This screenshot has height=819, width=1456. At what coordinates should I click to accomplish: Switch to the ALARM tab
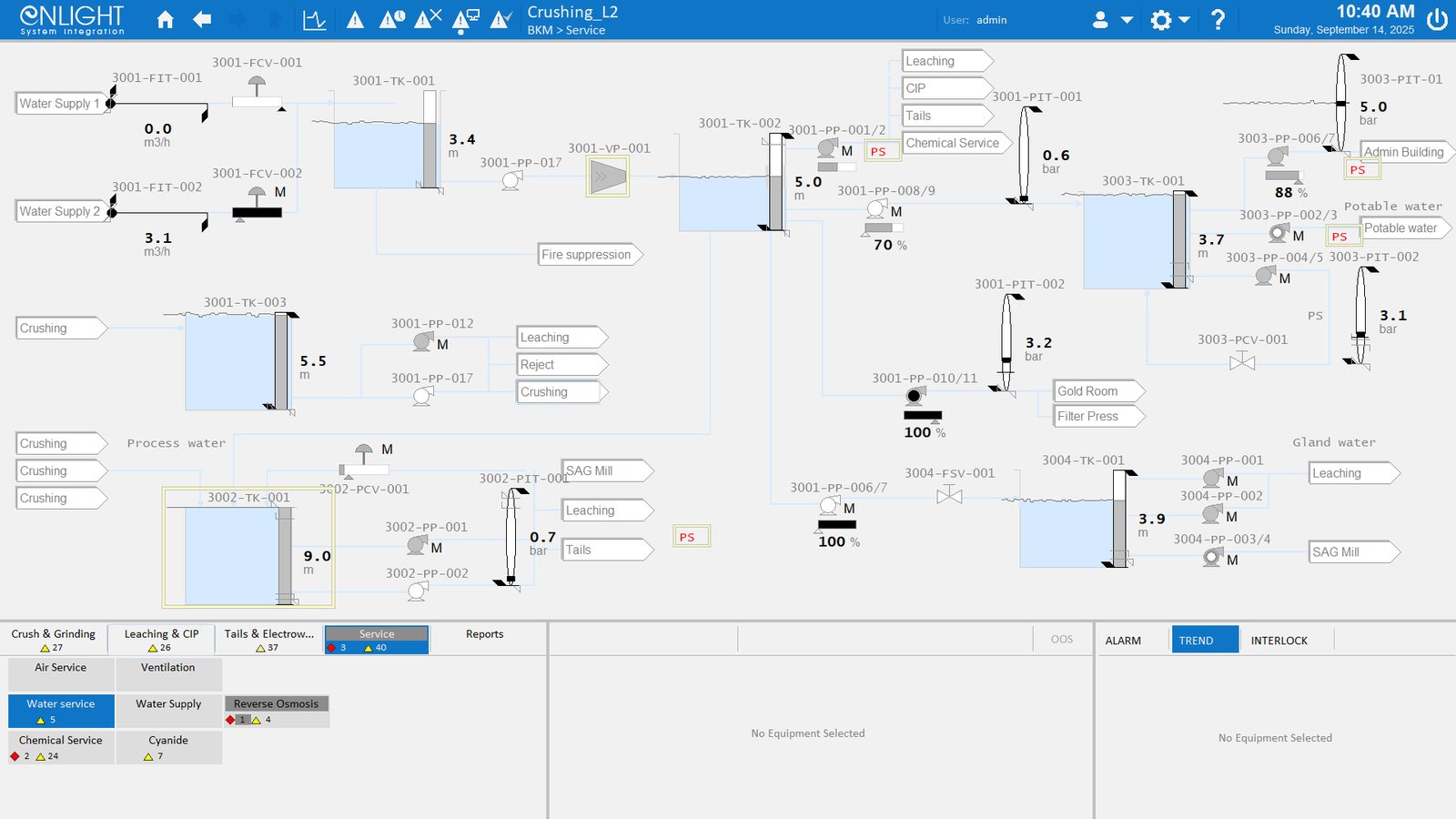click(1123, 641)
